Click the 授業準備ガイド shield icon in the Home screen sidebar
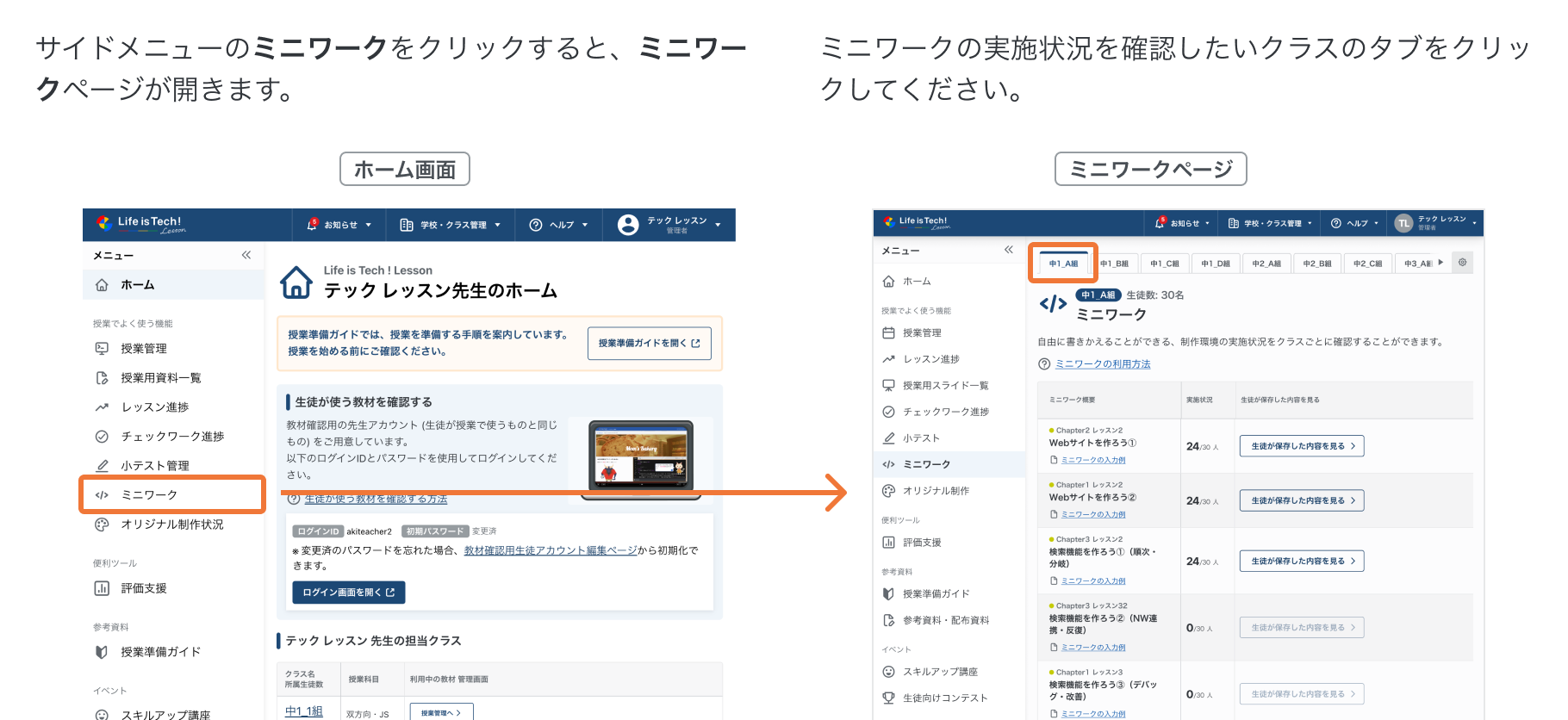Screen dimensions: 1568x720 tap(102, 652)
